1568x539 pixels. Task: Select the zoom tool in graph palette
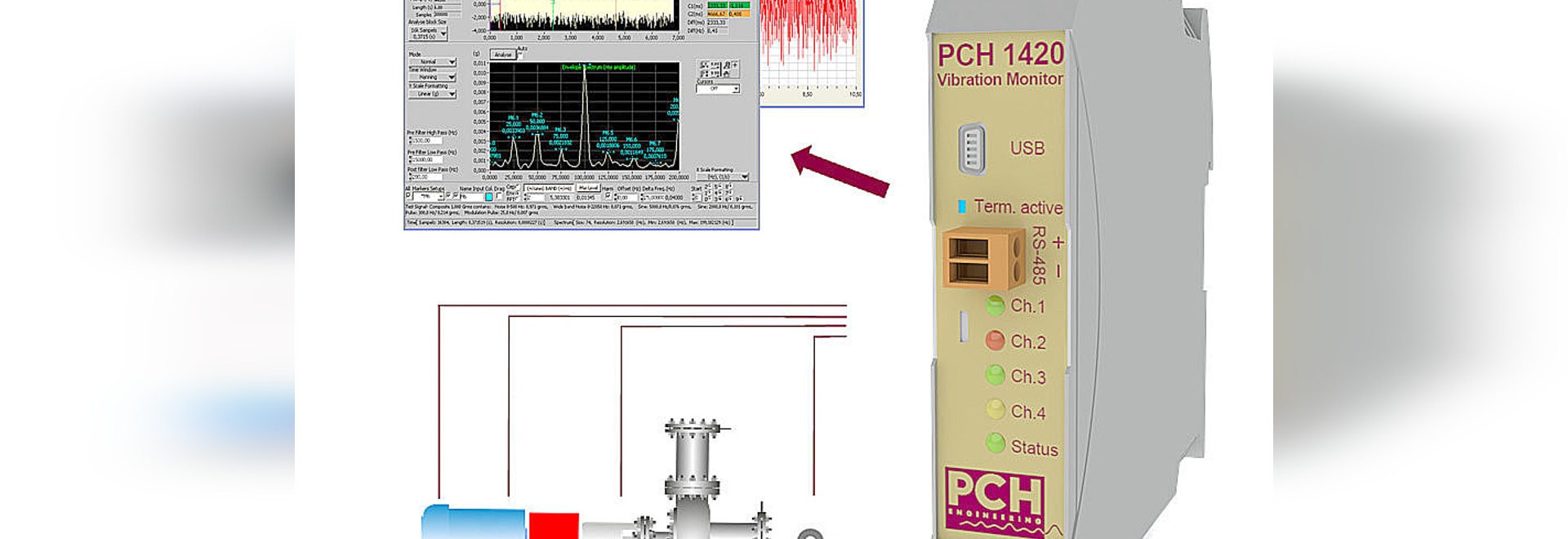[727, 65]
